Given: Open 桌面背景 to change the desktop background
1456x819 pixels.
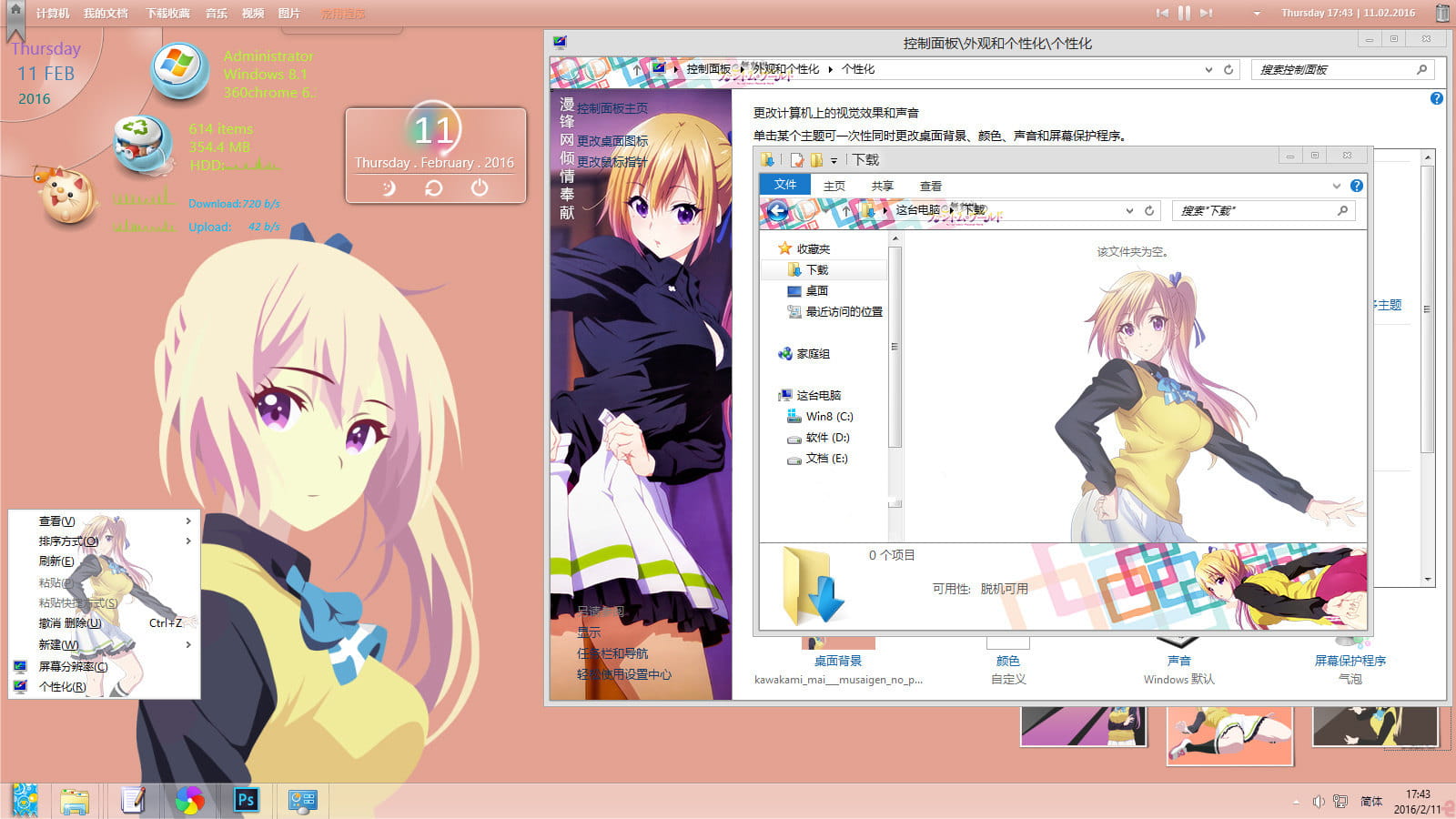Looking at the screenshot, I should point(837,661).
